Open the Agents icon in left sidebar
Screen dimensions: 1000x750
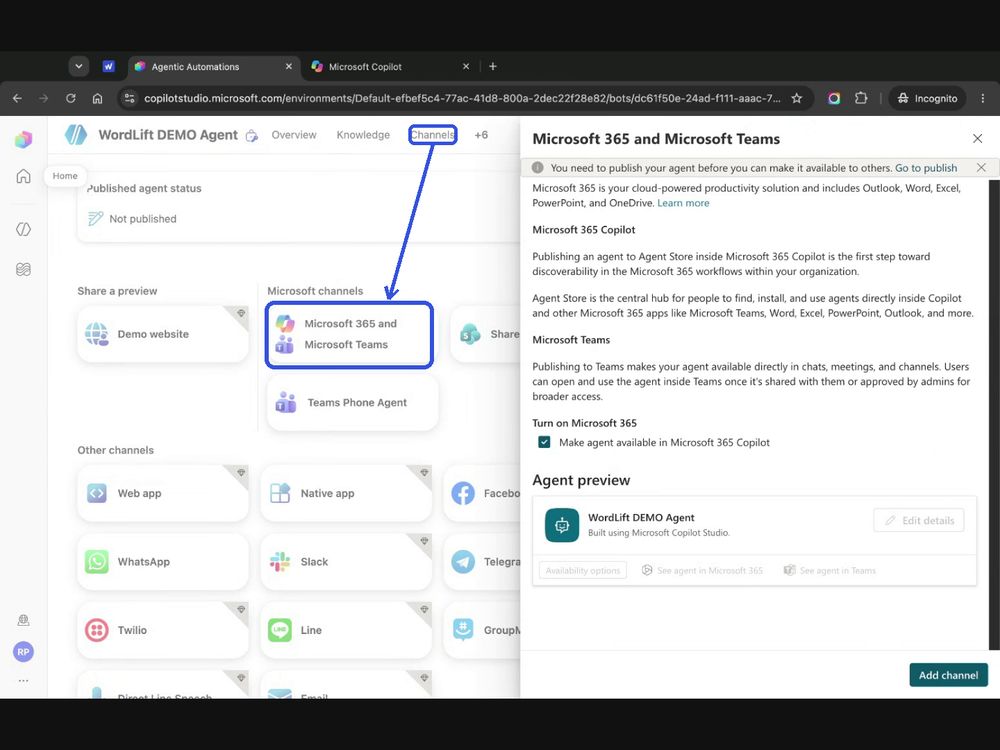[x=24, y=229]
